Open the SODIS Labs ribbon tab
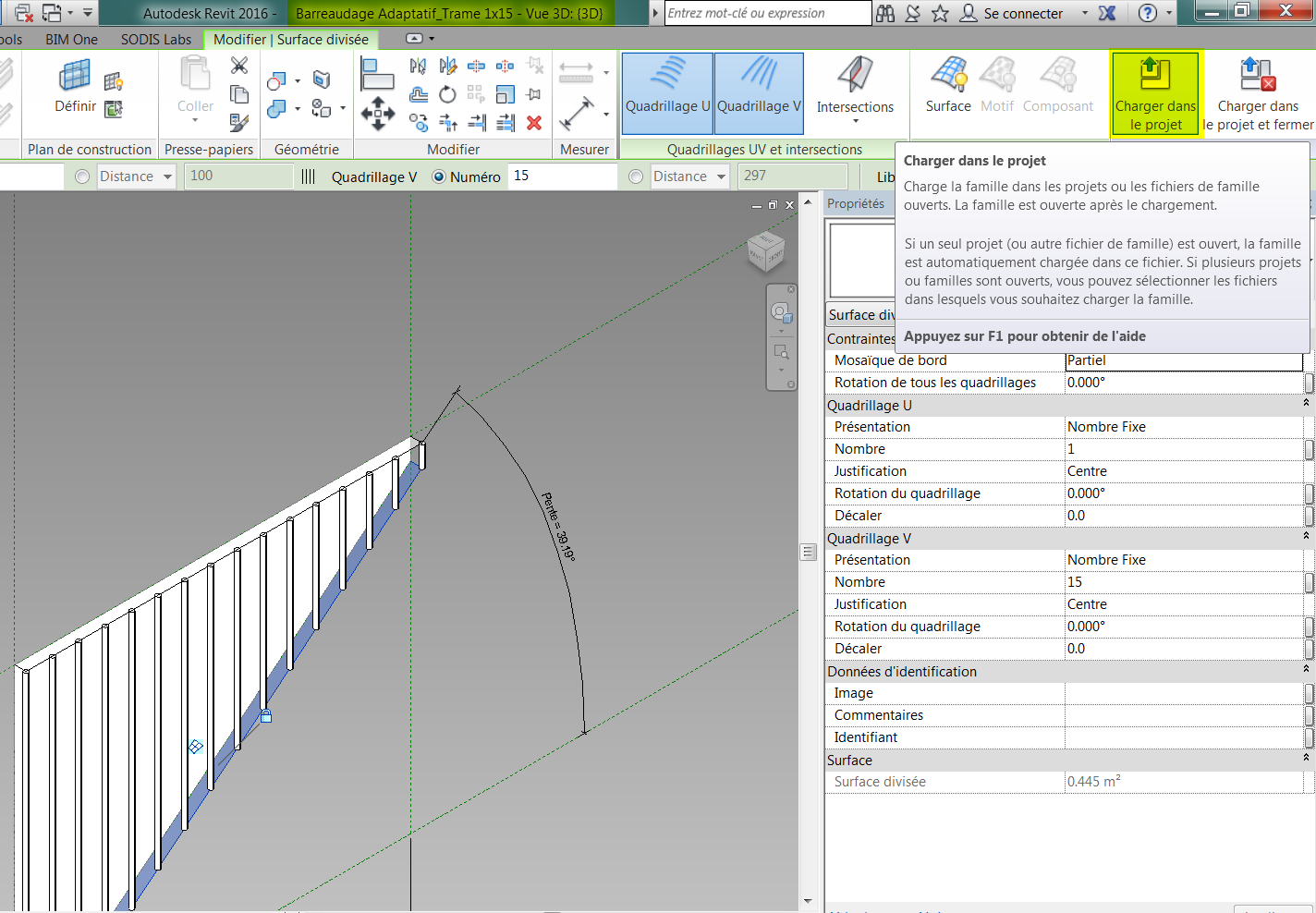 click(155, 40)
